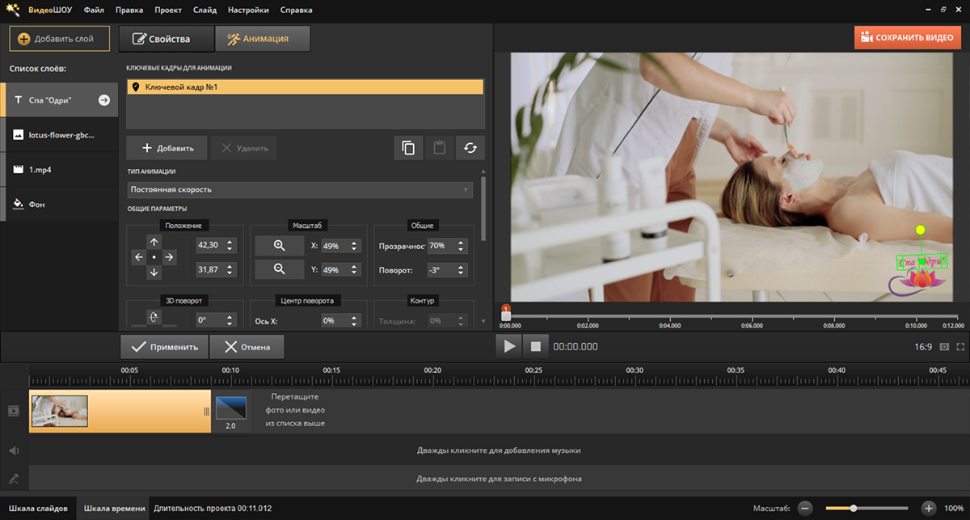
Task: Stop the video preview
Action: (535, 346)
